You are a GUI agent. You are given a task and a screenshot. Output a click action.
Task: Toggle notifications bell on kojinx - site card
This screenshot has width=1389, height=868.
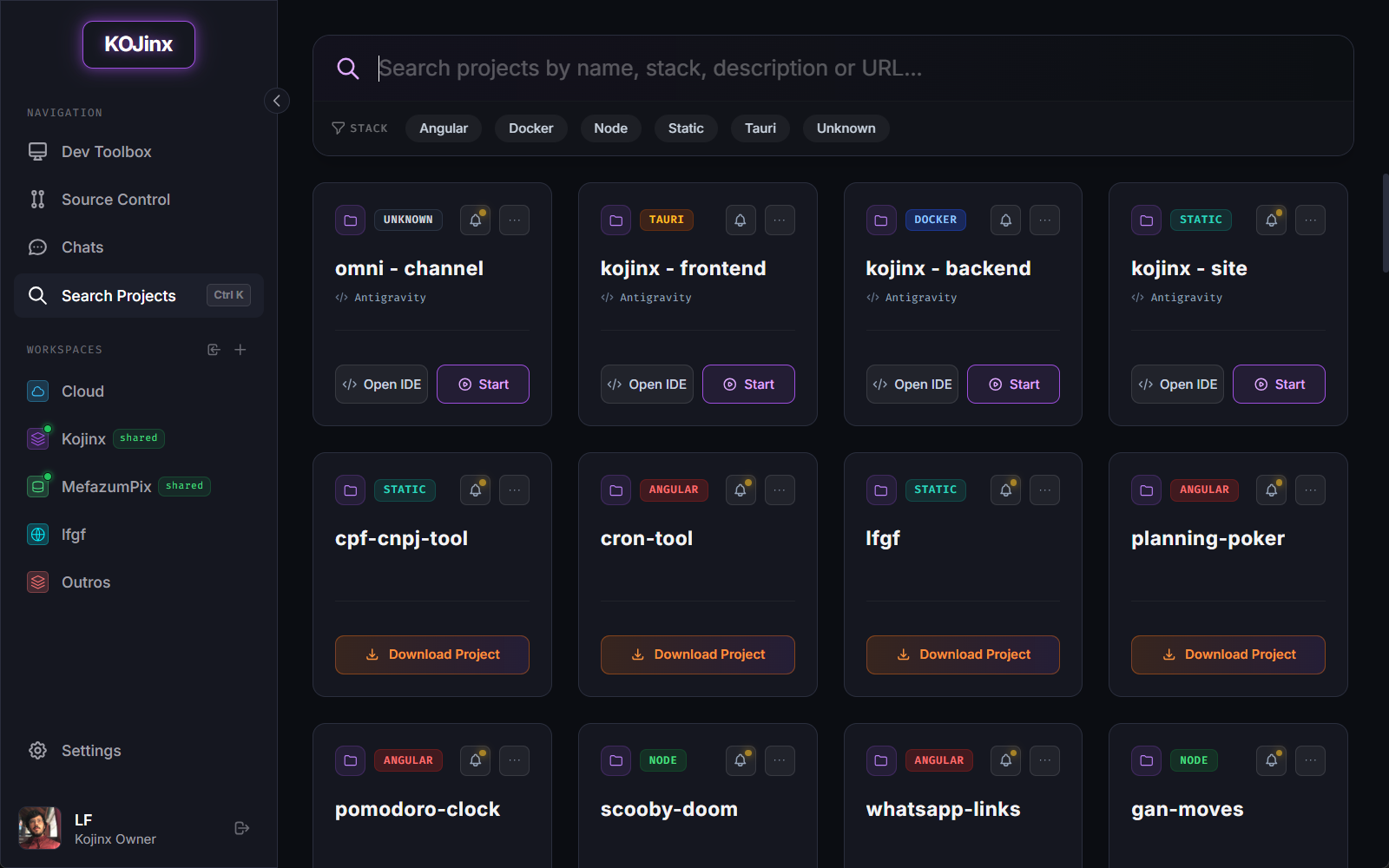pyautogui.click(x=1271, y=220)
